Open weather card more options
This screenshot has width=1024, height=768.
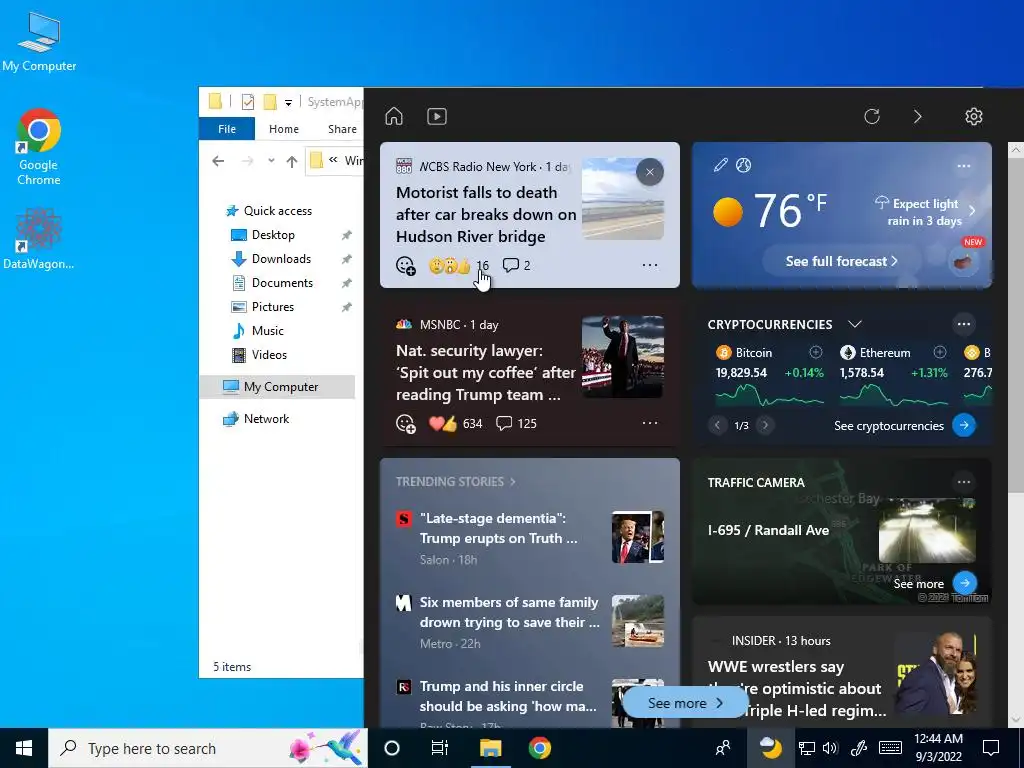coord(964,166)
